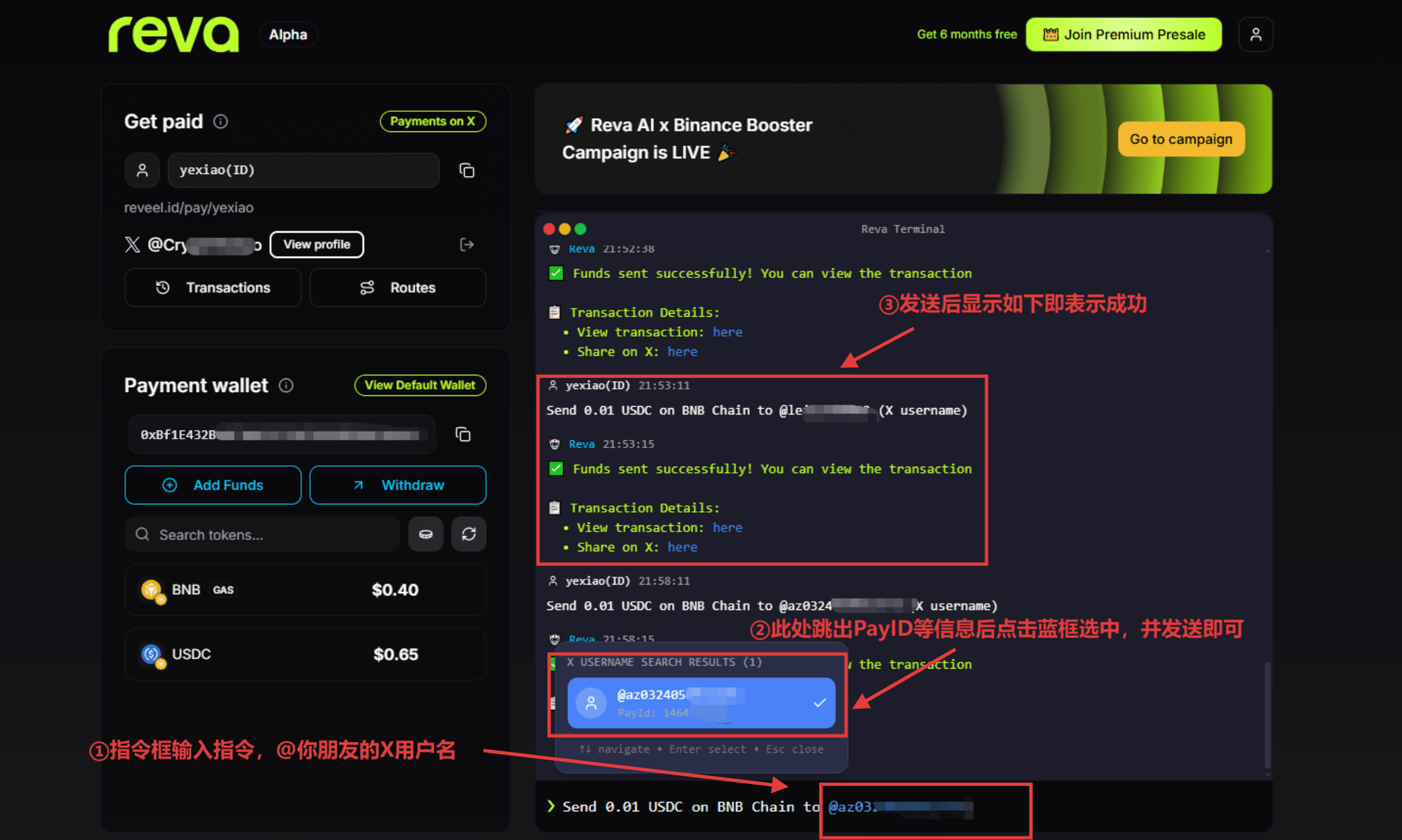Open the user account icon top right
This screenshot has width=1402, height=840.
click(x=1255, y=35)
